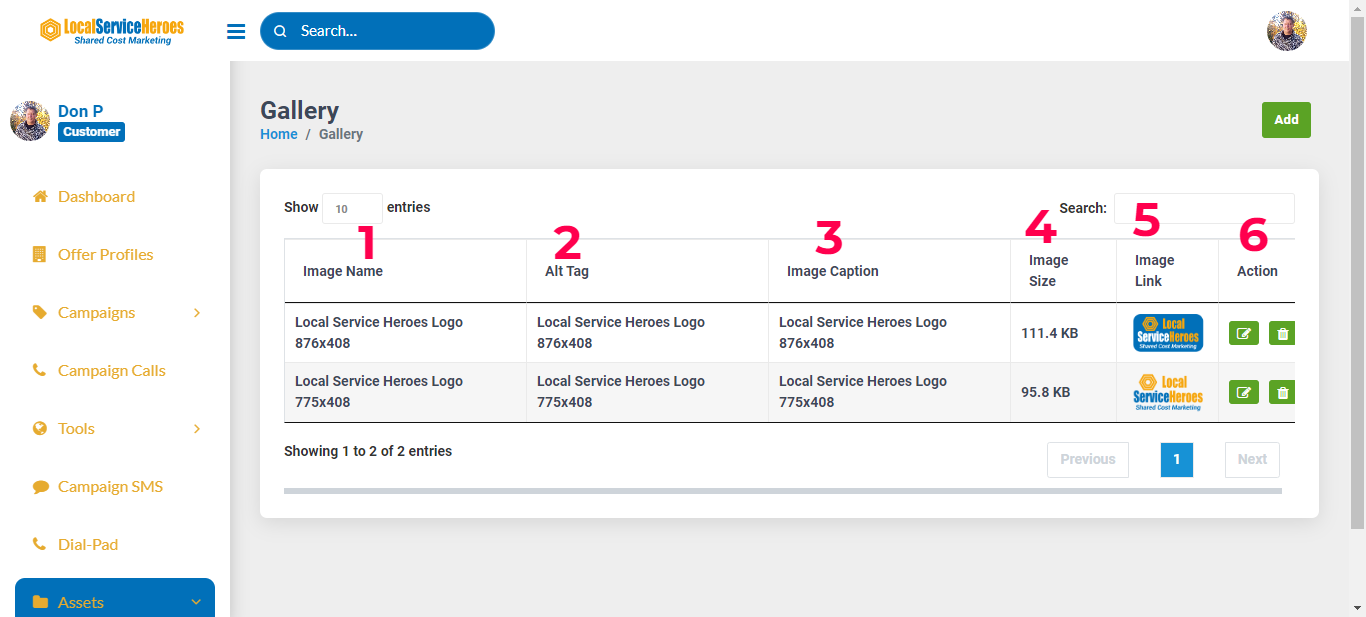The image size is (1366, 617).
Task: Click the magnifier icon in the search bar
Action: (281, 31)
